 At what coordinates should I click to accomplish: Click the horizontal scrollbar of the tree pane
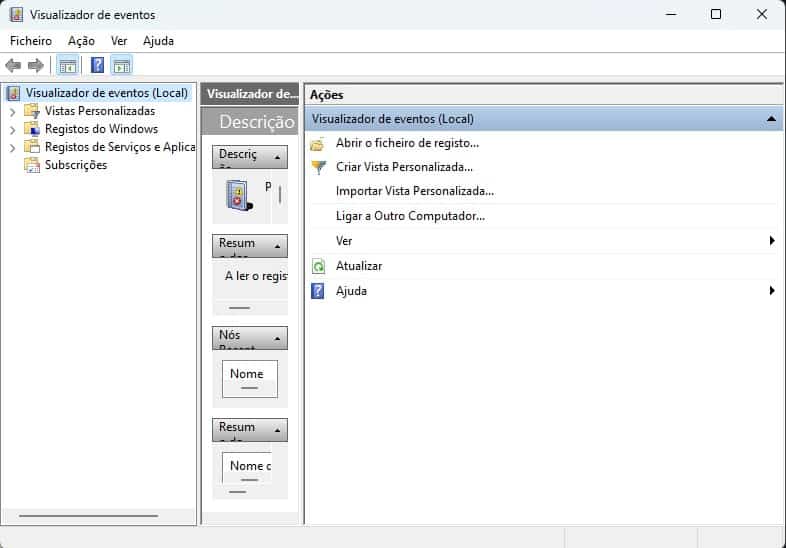click(x=89, y=515)
